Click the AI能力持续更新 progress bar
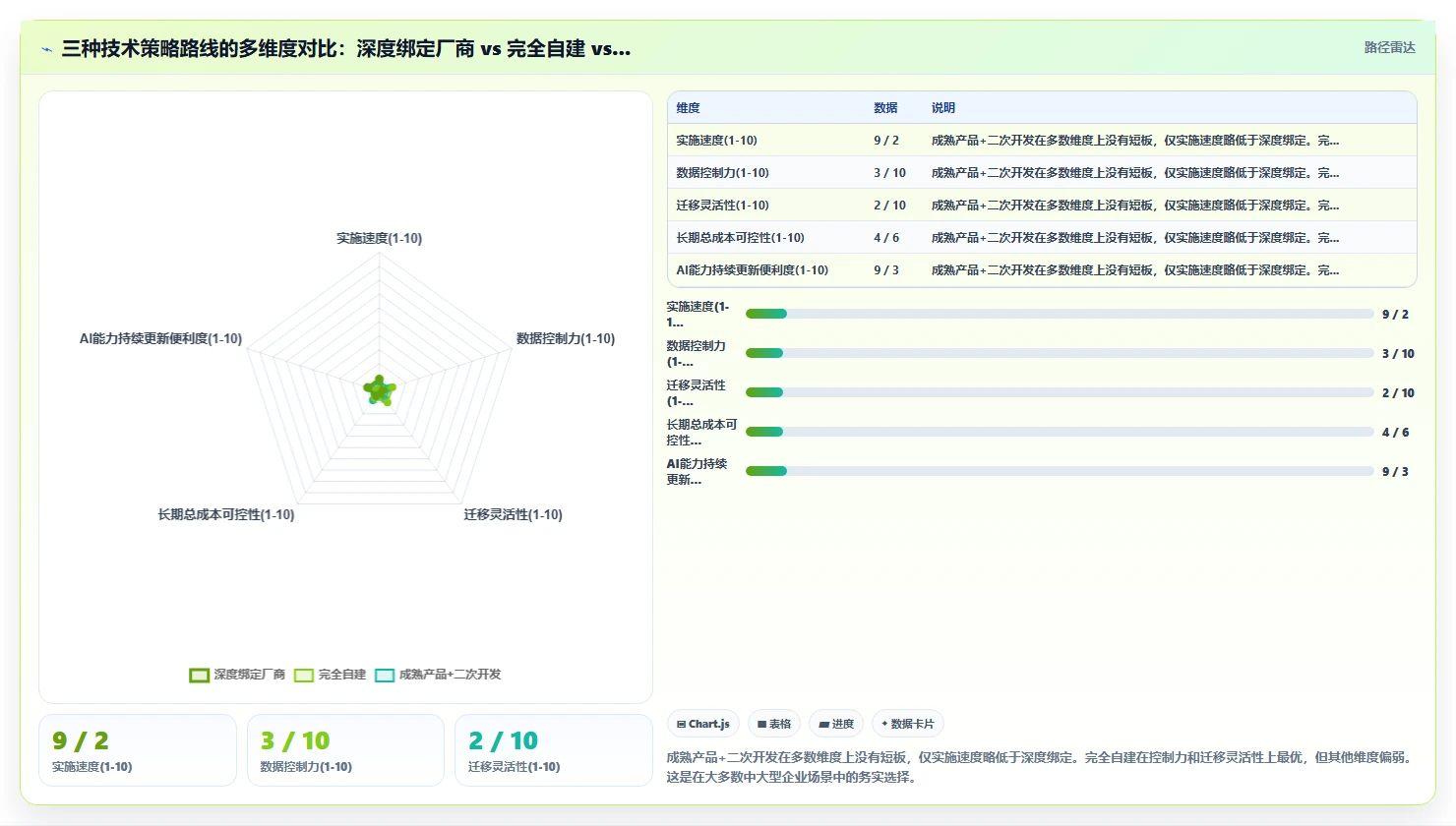 [x=1060, y=471]
